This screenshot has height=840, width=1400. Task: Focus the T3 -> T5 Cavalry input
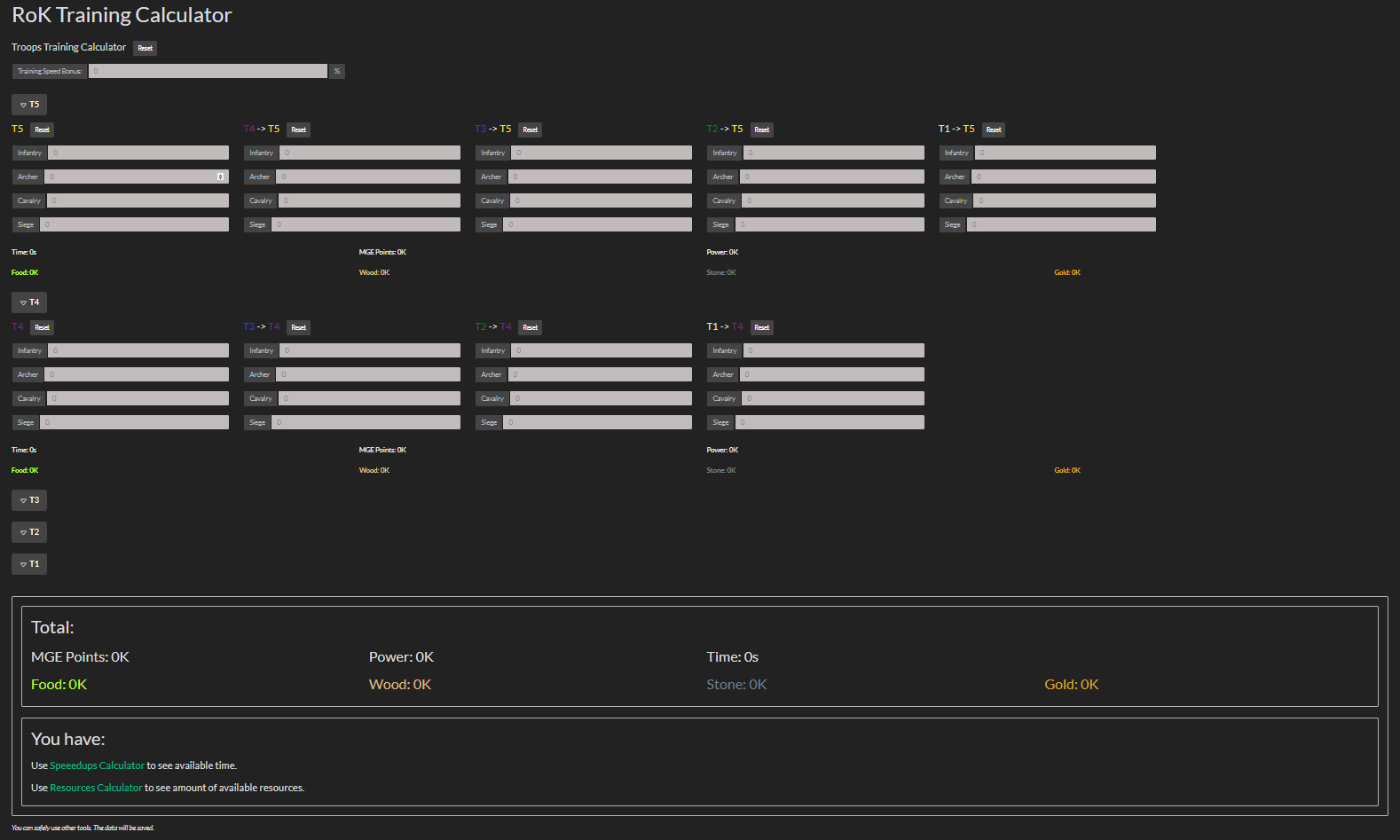point(601,200)
